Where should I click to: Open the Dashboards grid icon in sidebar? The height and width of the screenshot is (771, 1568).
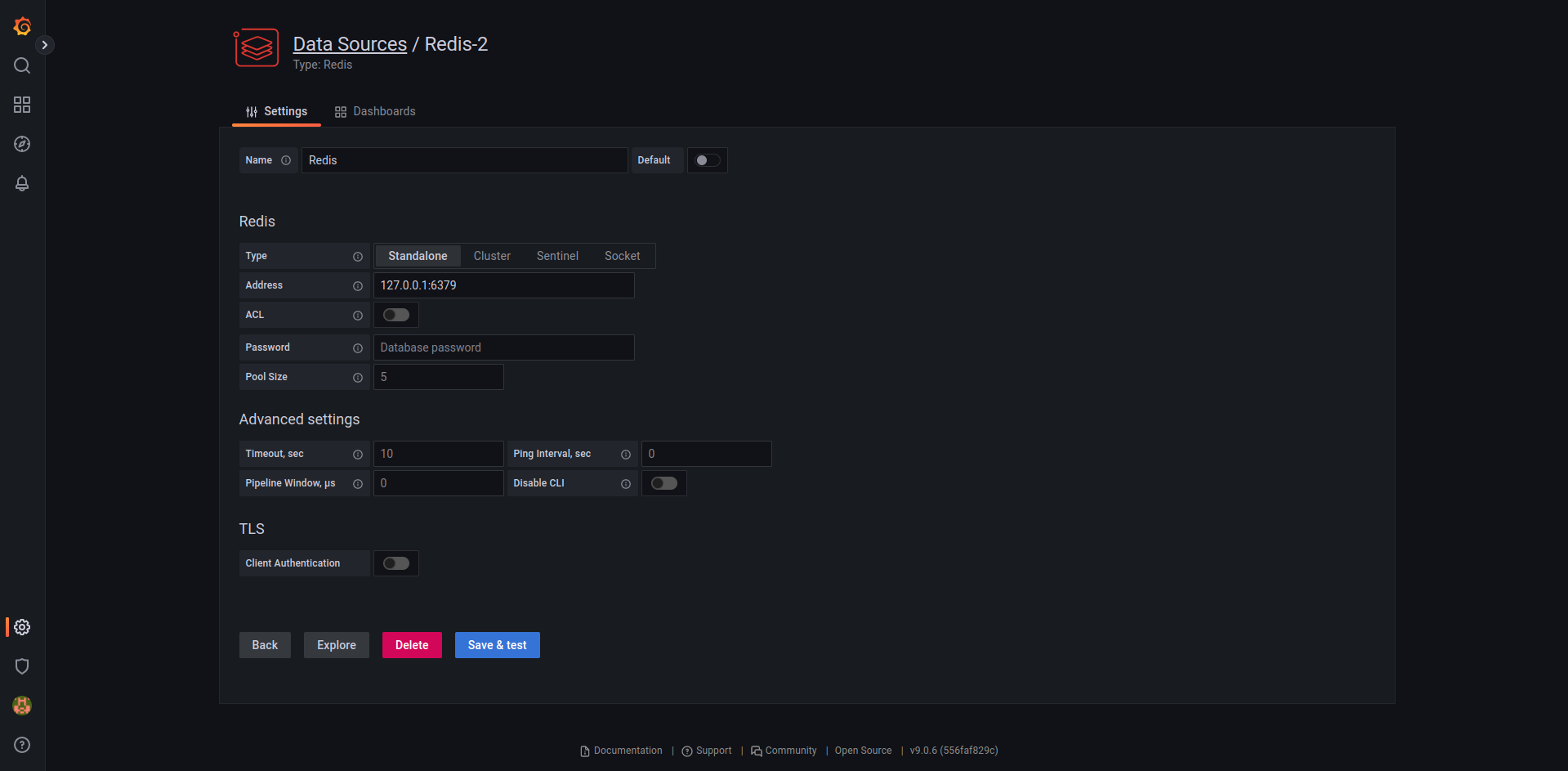pos(22,105)
